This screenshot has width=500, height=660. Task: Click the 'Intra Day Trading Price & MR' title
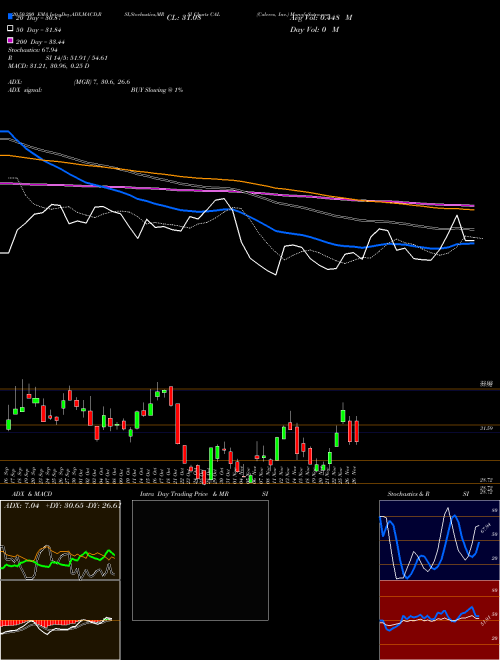coord(184,494)
